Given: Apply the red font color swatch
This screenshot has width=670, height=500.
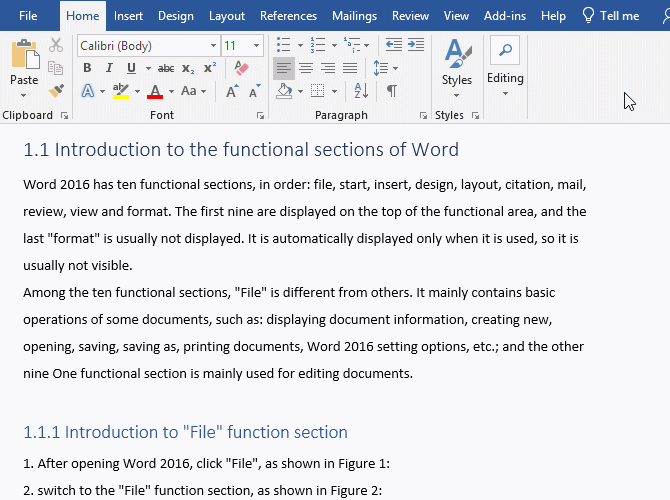Looking at the screenshot, I should tap(155, 92).
